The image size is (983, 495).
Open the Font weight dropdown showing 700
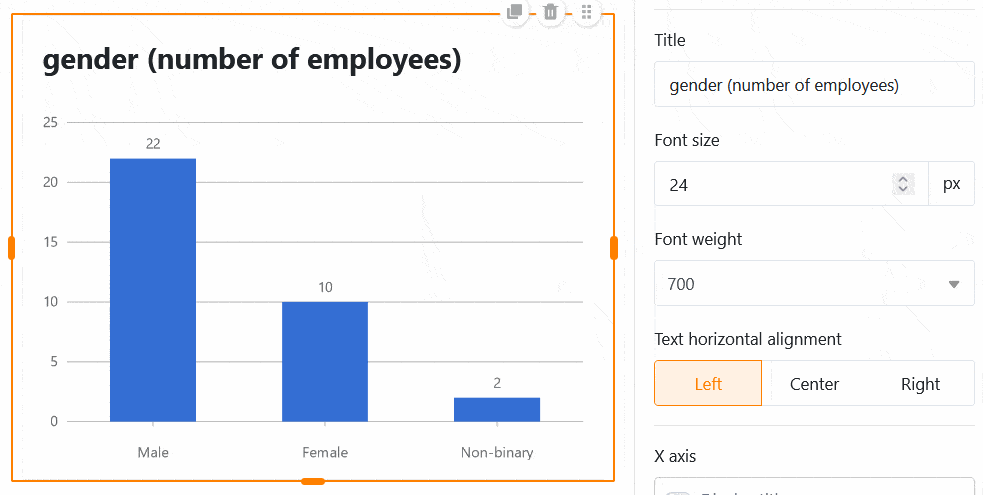(814, 284)
